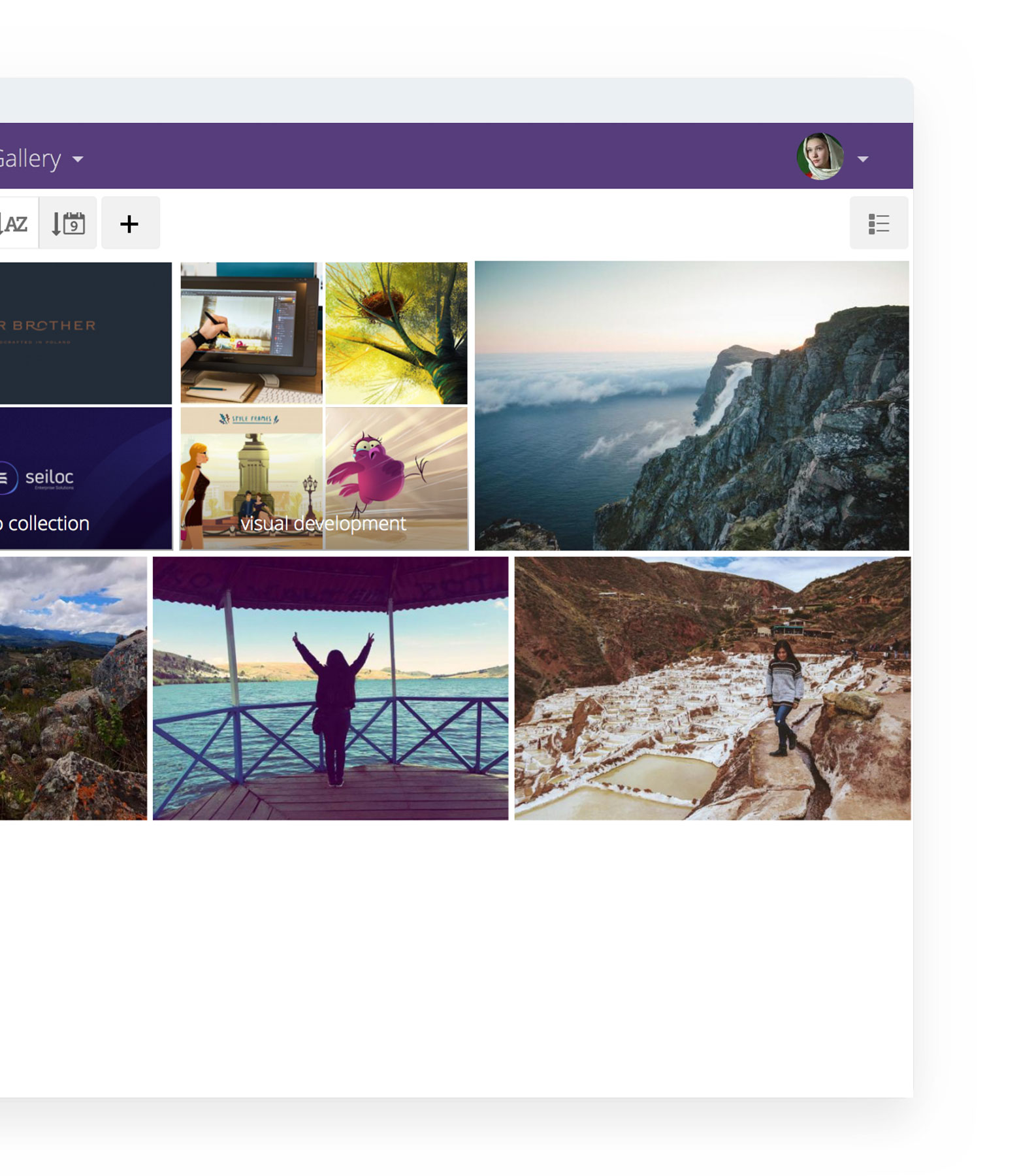Viewport: 1019px width, 1176px height.
Task: Sort gallery by date icon
Action: coord(68,223)
